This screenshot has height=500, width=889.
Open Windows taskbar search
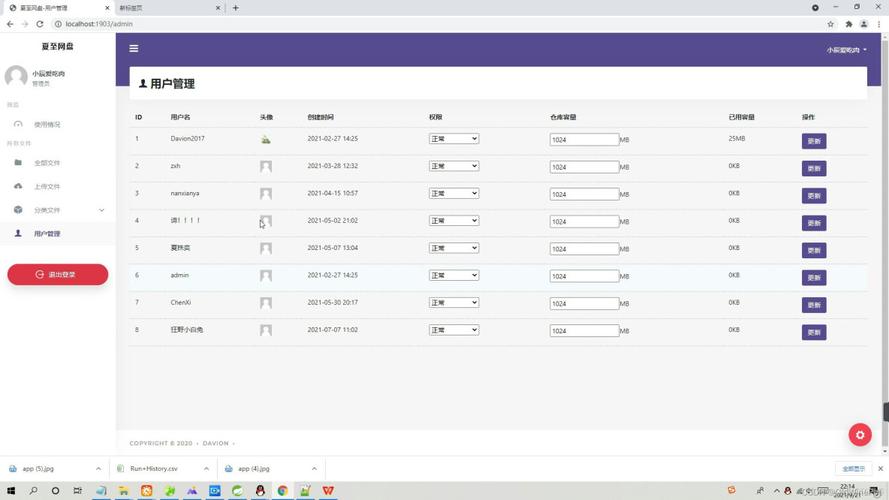[x=33, y=490]
